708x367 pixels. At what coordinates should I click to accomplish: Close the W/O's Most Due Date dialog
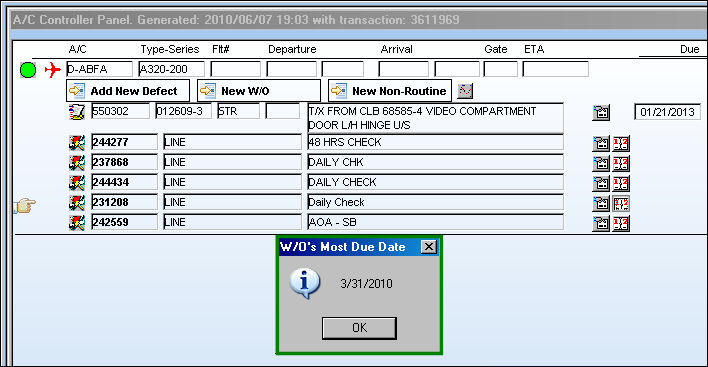429,247
